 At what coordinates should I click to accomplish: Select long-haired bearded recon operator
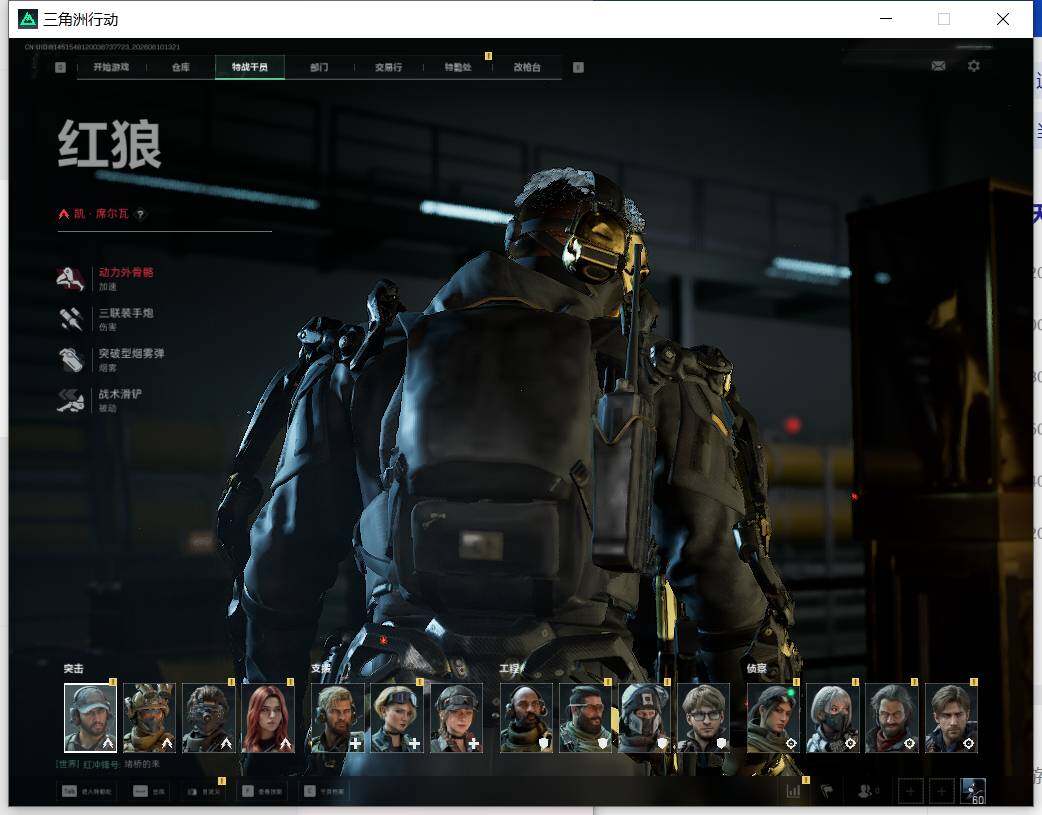(892, 718)
